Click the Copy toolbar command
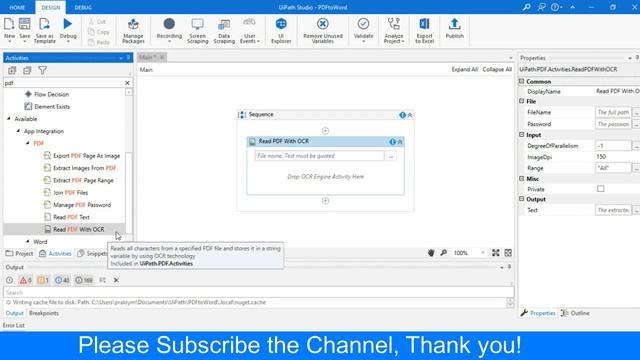This screenshot has width=640, height=360. click(x=99, y=32)
